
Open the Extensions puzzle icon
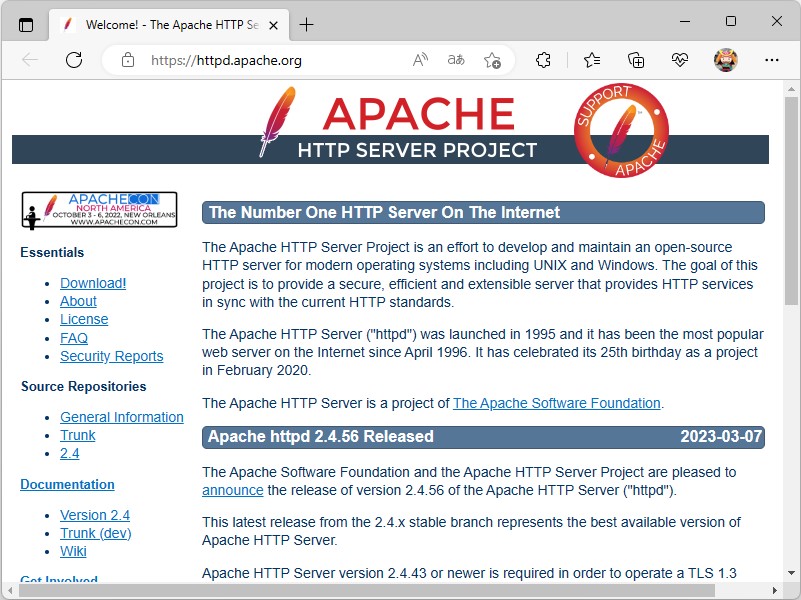tap(543, 60)
